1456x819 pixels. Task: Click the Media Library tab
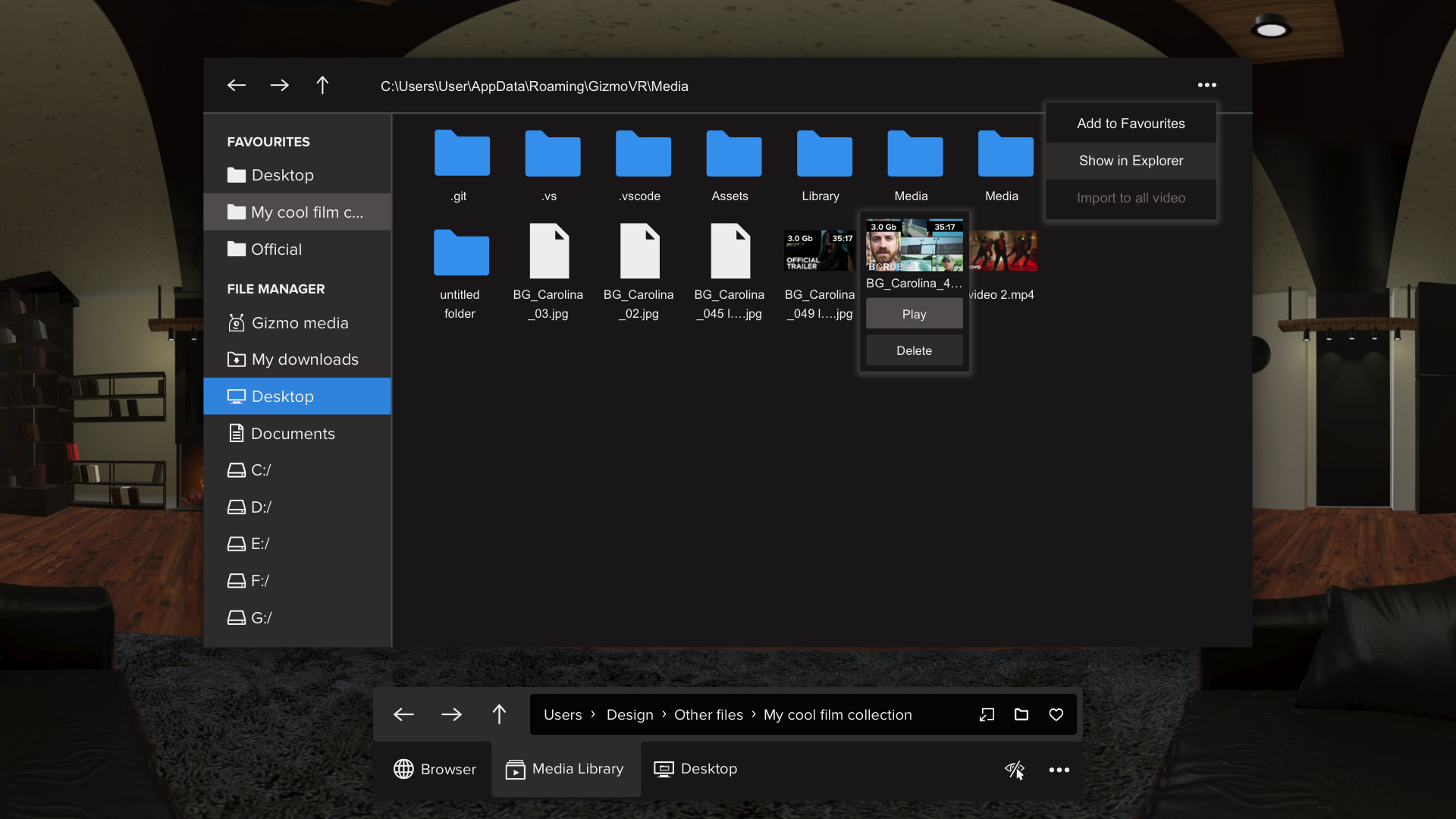pos(565,768)
